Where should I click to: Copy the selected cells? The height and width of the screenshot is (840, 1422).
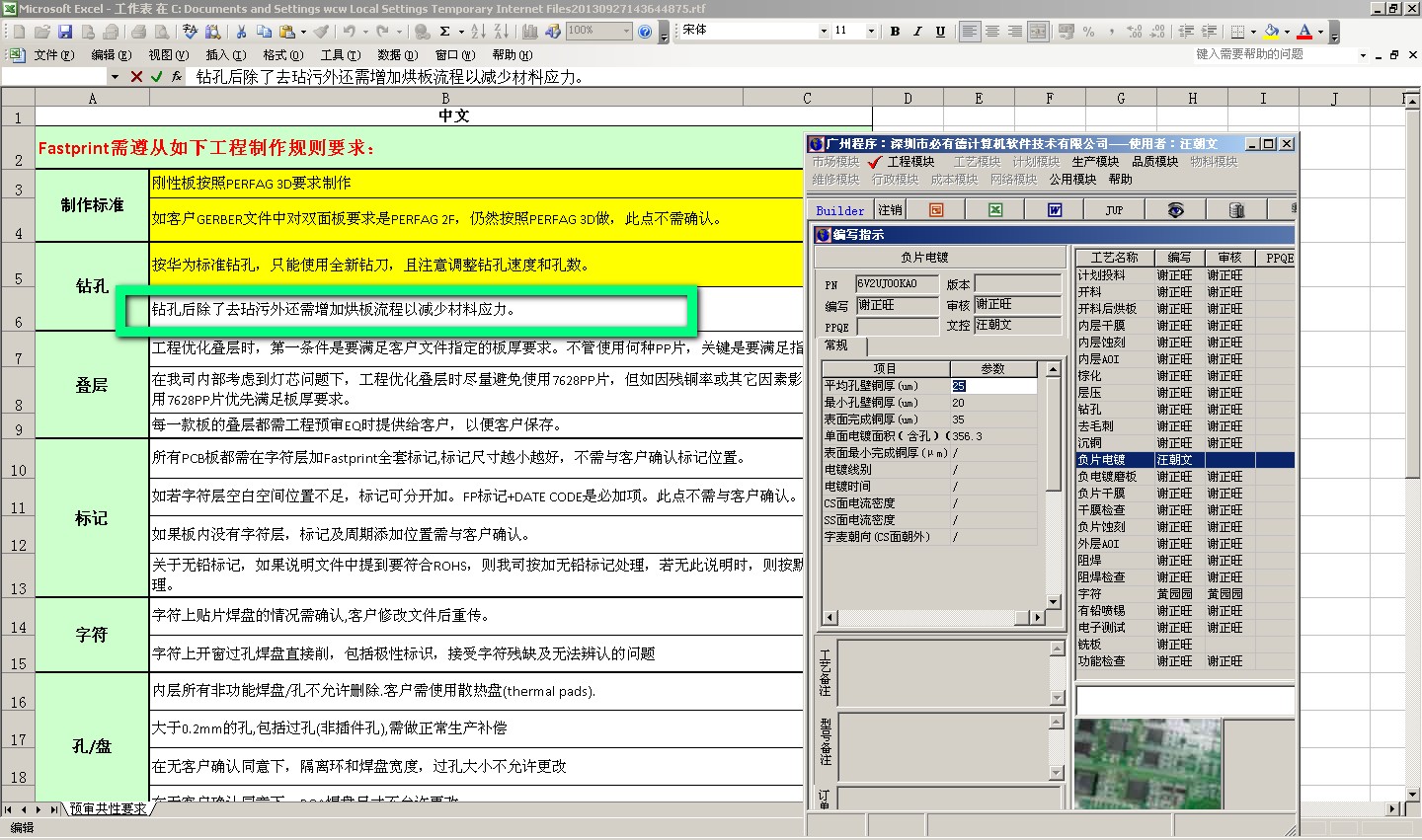(x=264, y=32)
